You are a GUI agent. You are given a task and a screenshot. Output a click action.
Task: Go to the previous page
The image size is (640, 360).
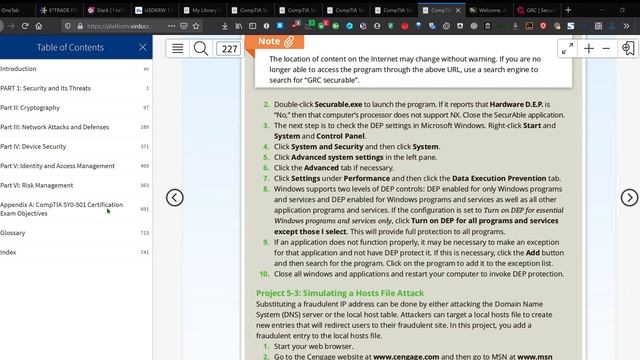tap(175, 198)
